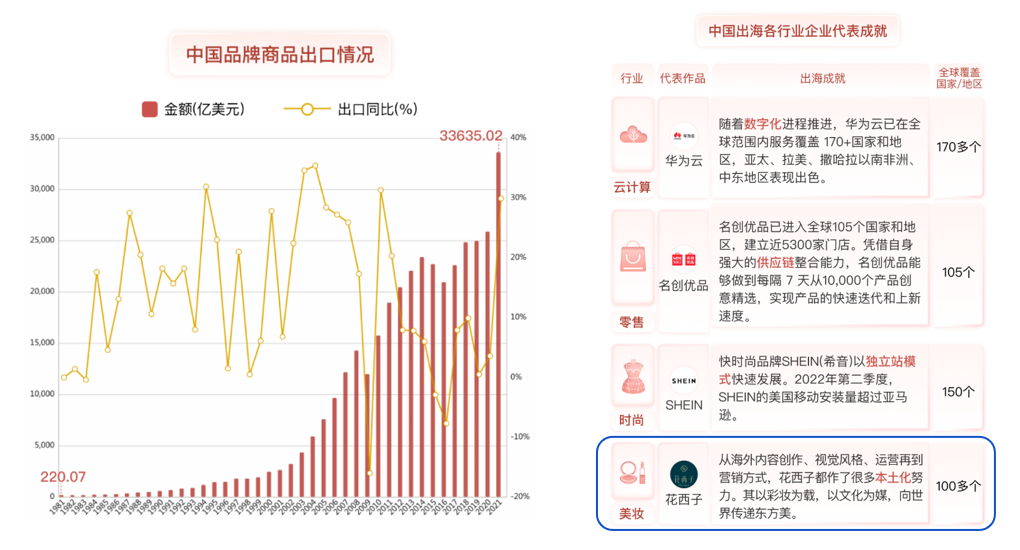The image size is (1020, 550).
Task: Select the 代表作品 column header
Action: click(682, 78)
